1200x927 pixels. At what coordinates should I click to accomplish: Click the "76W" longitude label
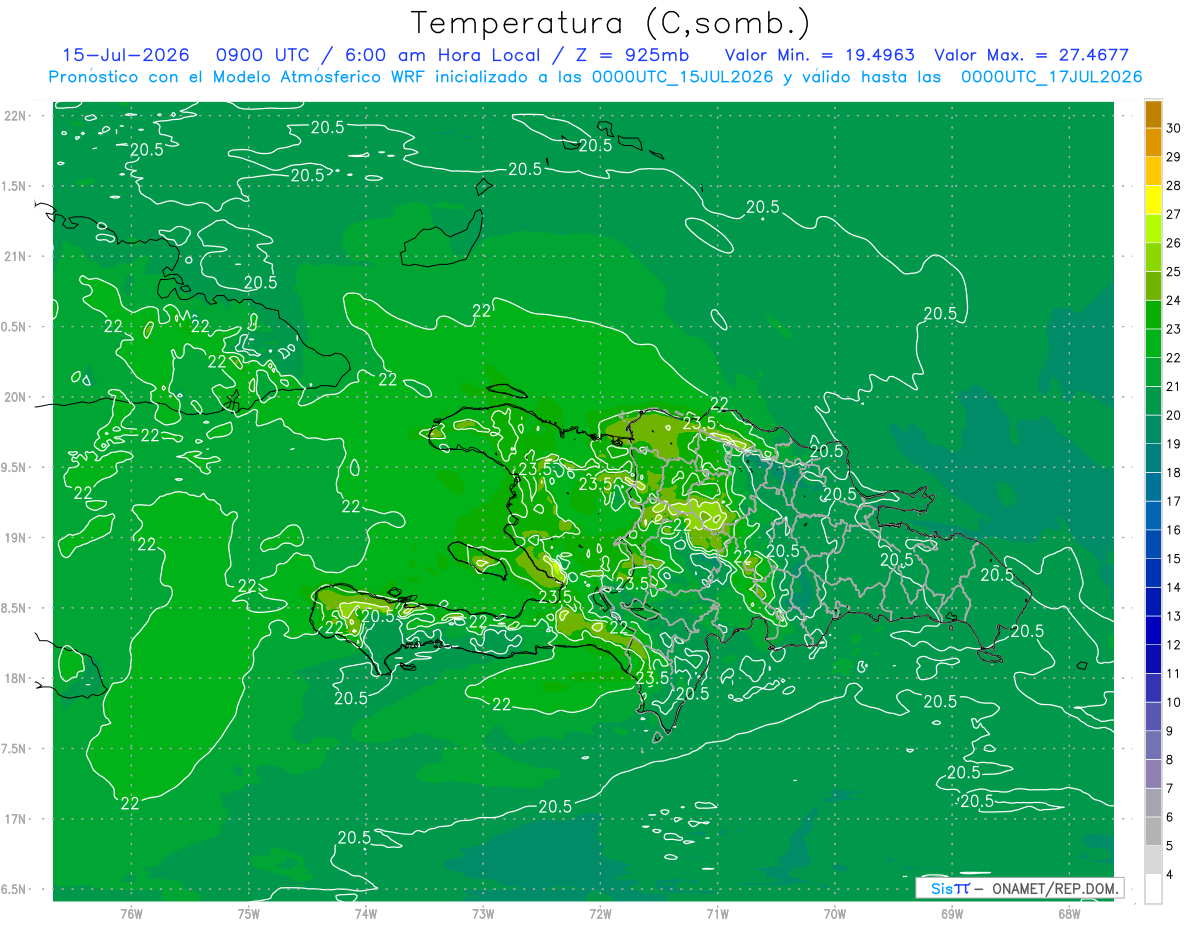pyautogui.click(x=131, y=913)
